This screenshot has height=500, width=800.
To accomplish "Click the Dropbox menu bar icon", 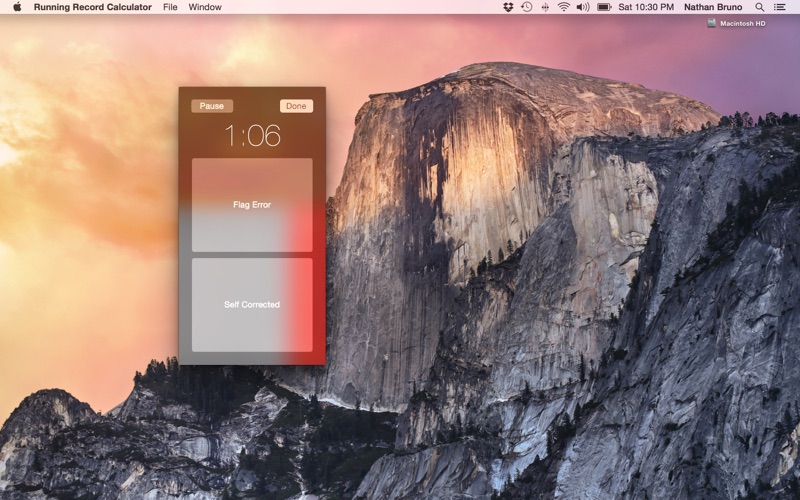I will (x=508, y=7).
